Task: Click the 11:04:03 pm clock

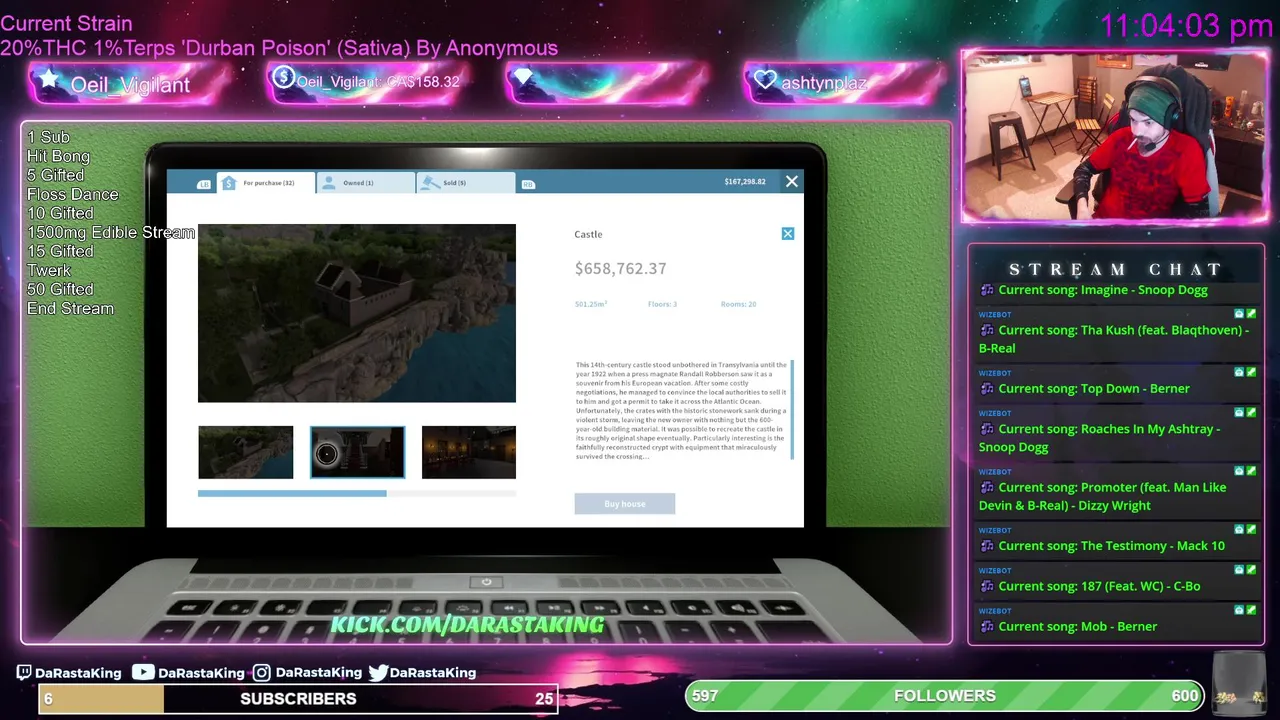Action: click(x=1186, y=26)
